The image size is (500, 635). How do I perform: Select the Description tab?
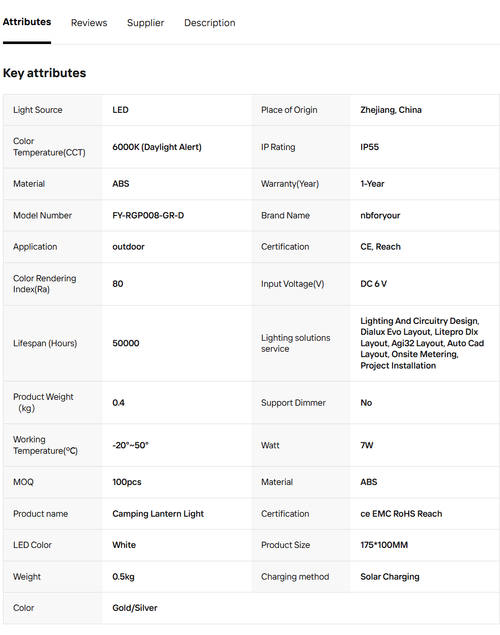210,23
